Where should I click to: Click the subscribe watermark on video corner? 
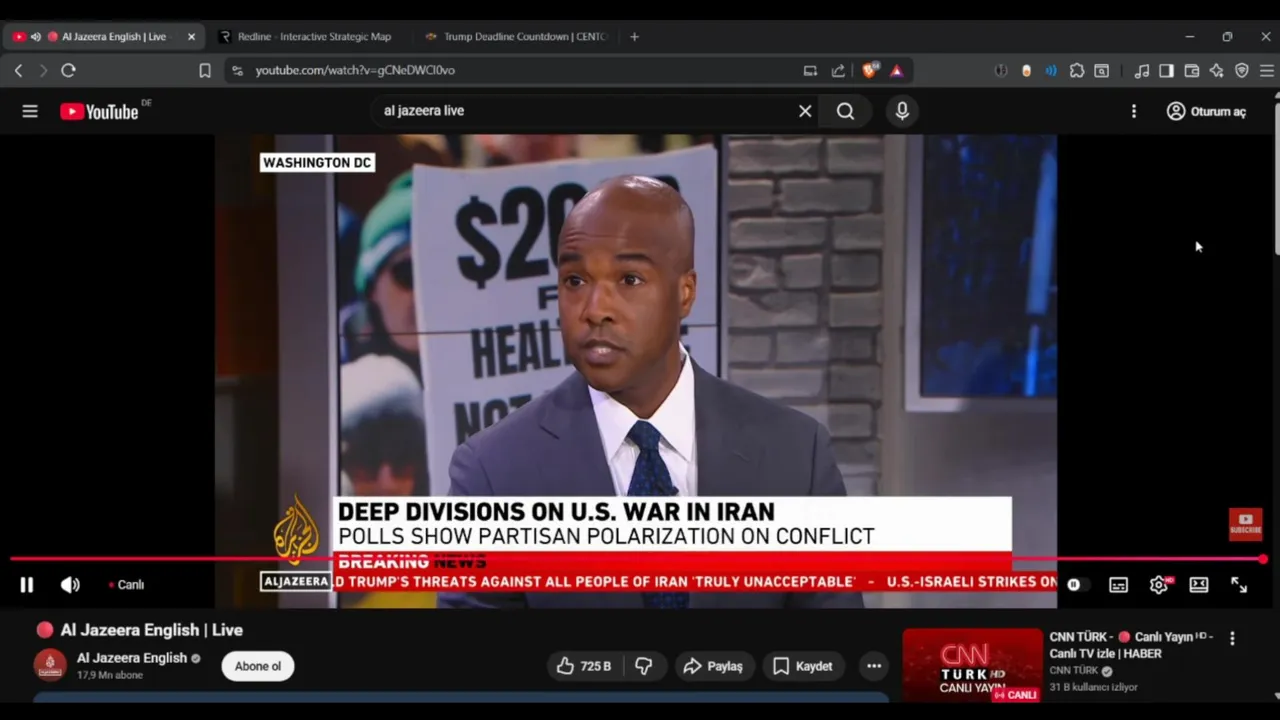(x=1245, y=524)
